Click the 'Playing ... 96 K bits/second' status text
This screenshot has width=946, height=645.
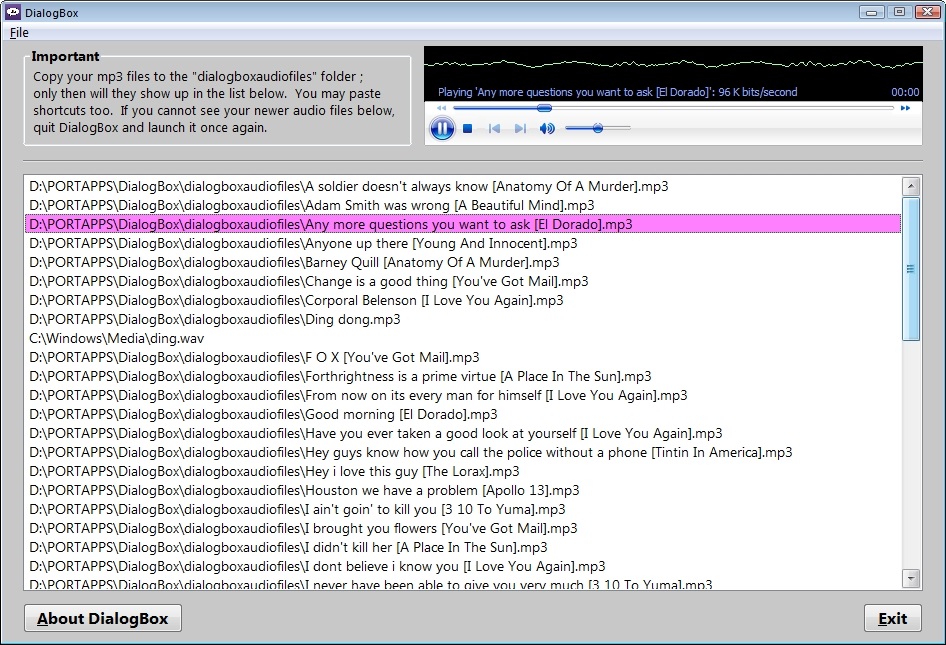point(617,92)
